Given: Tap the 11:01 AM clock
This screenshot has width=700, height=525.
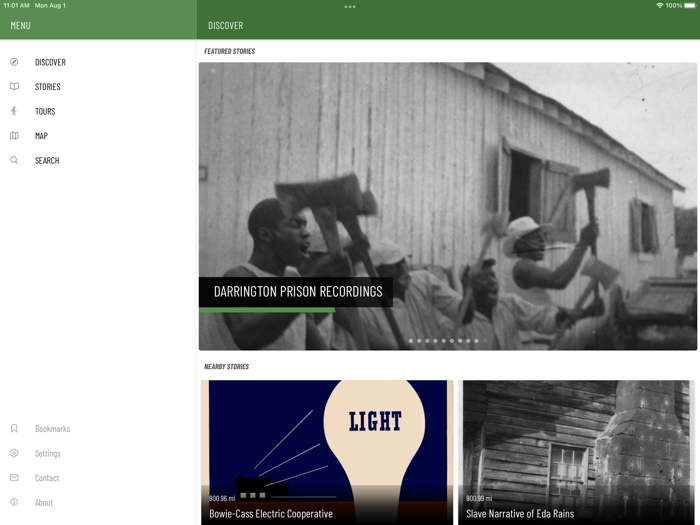Looking at the screenshot, I should pyautogui.click(x=16, y=5).
